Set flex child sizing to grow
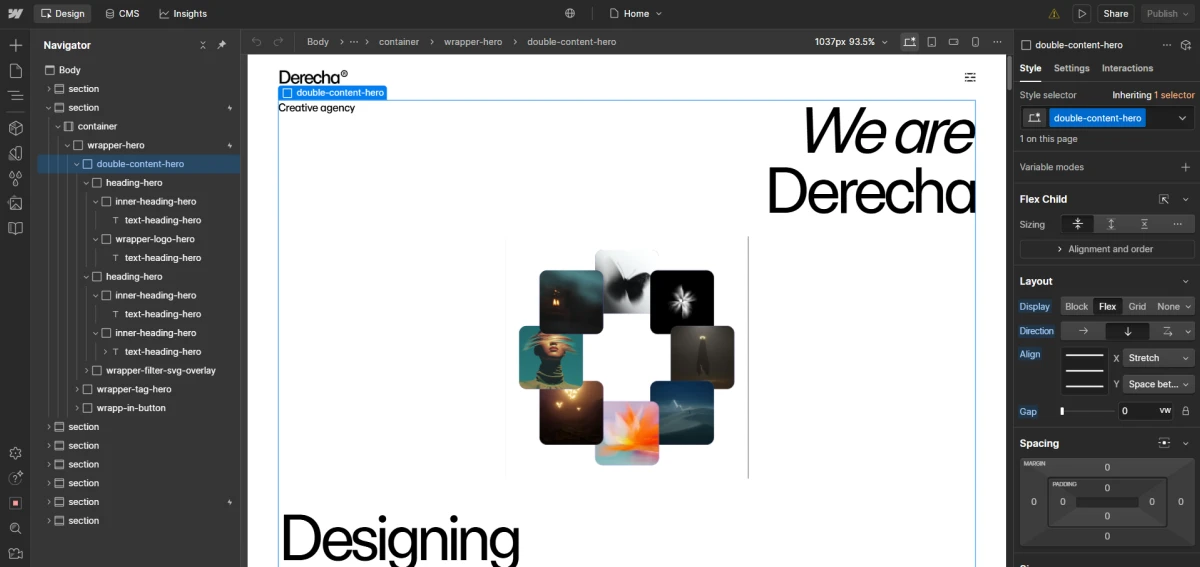The height and width of the screenshot is (567, 1200). pyautogui.click(x=1111, y=224)
